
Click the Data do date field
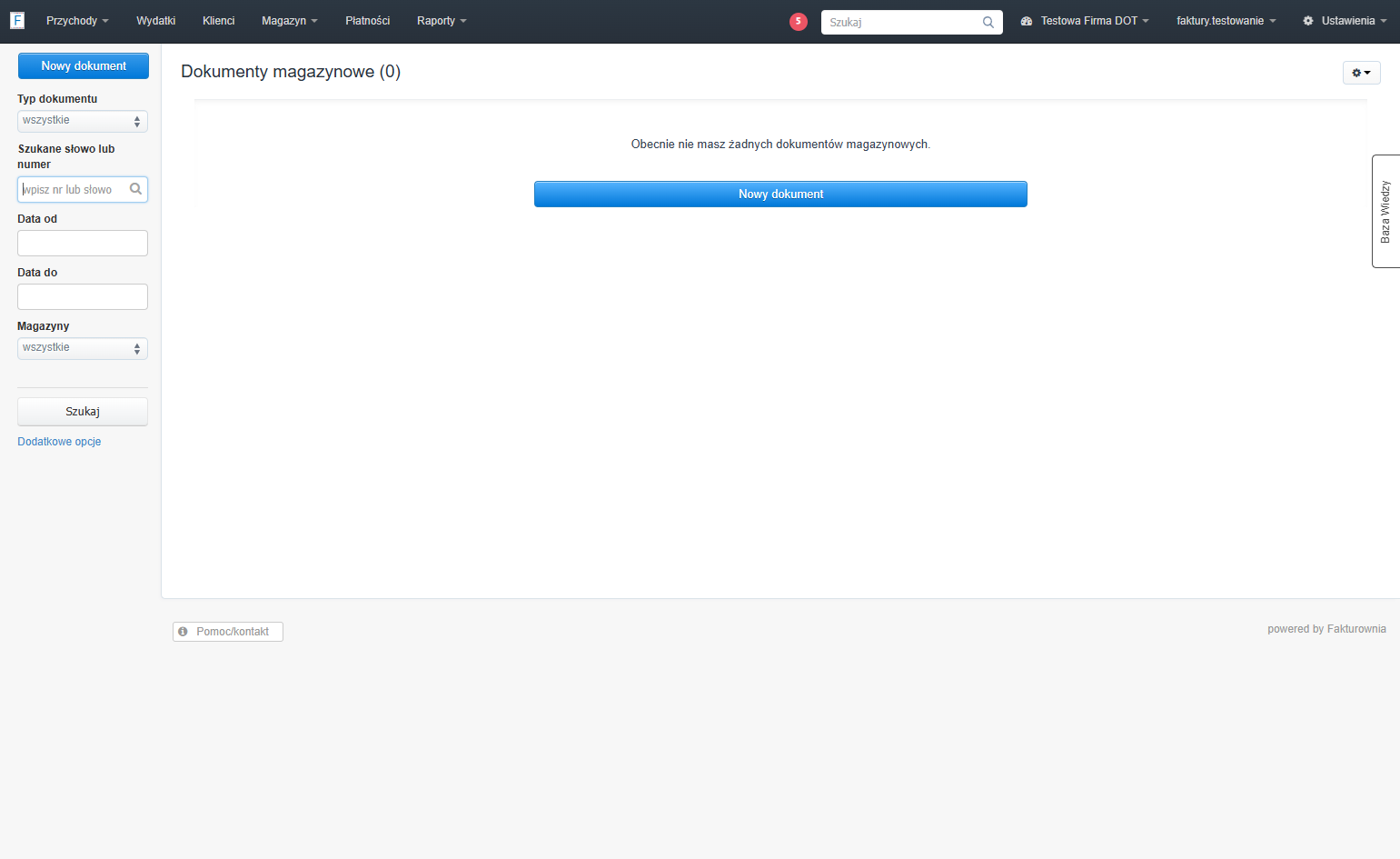click(83, 296)
